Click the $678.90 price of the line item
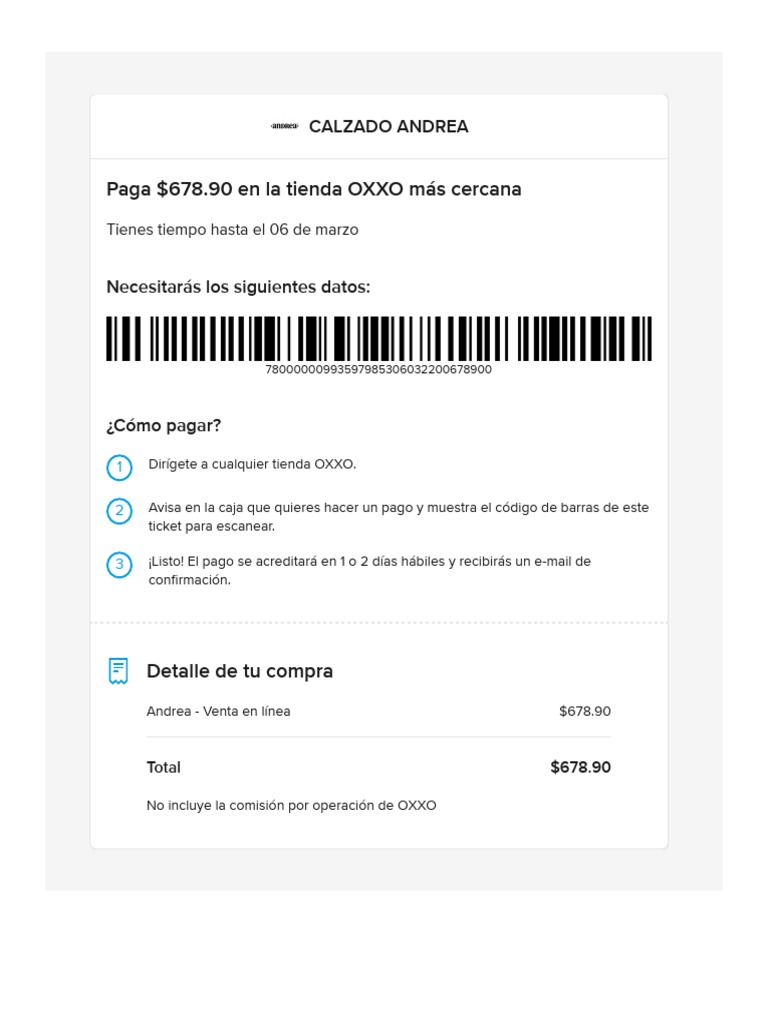768x1024 pixels. point(584,712)
